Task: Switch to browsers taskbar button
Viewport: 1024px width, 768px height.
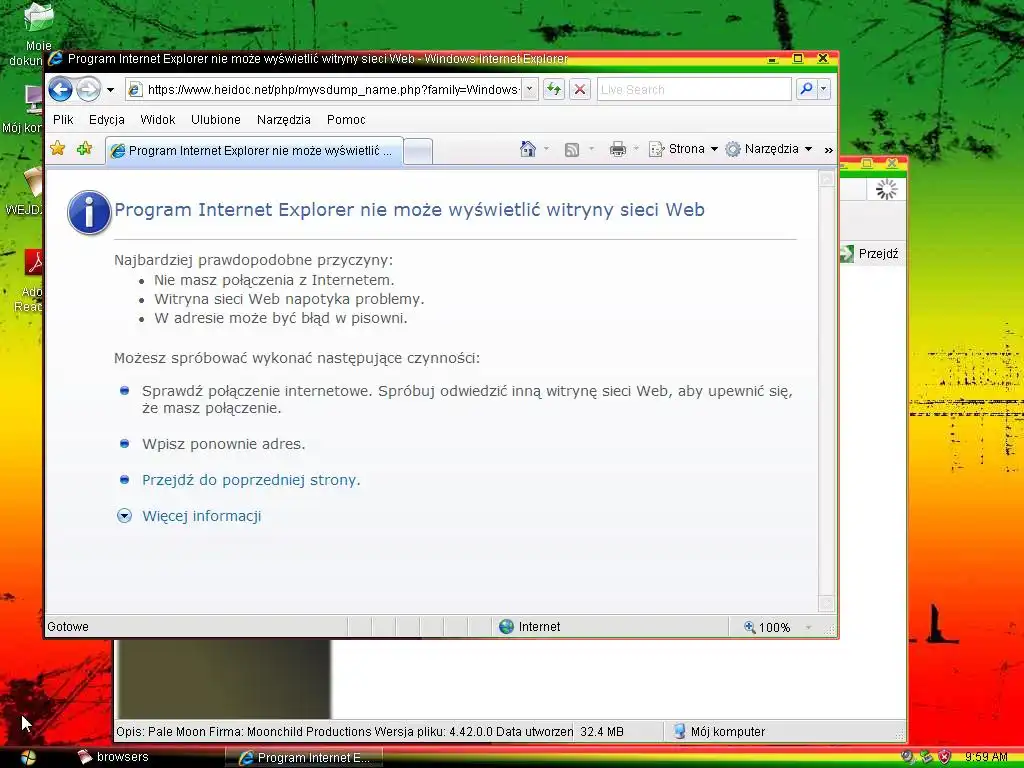Action: [x=114, y=757]
